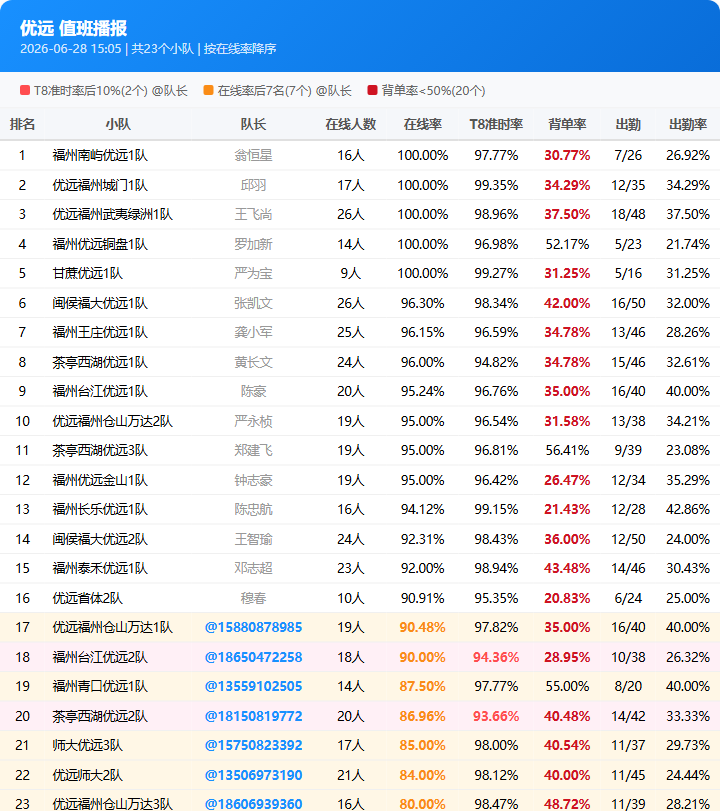Click captain name 严为宝
720x811 pixels.
(253, 273)
